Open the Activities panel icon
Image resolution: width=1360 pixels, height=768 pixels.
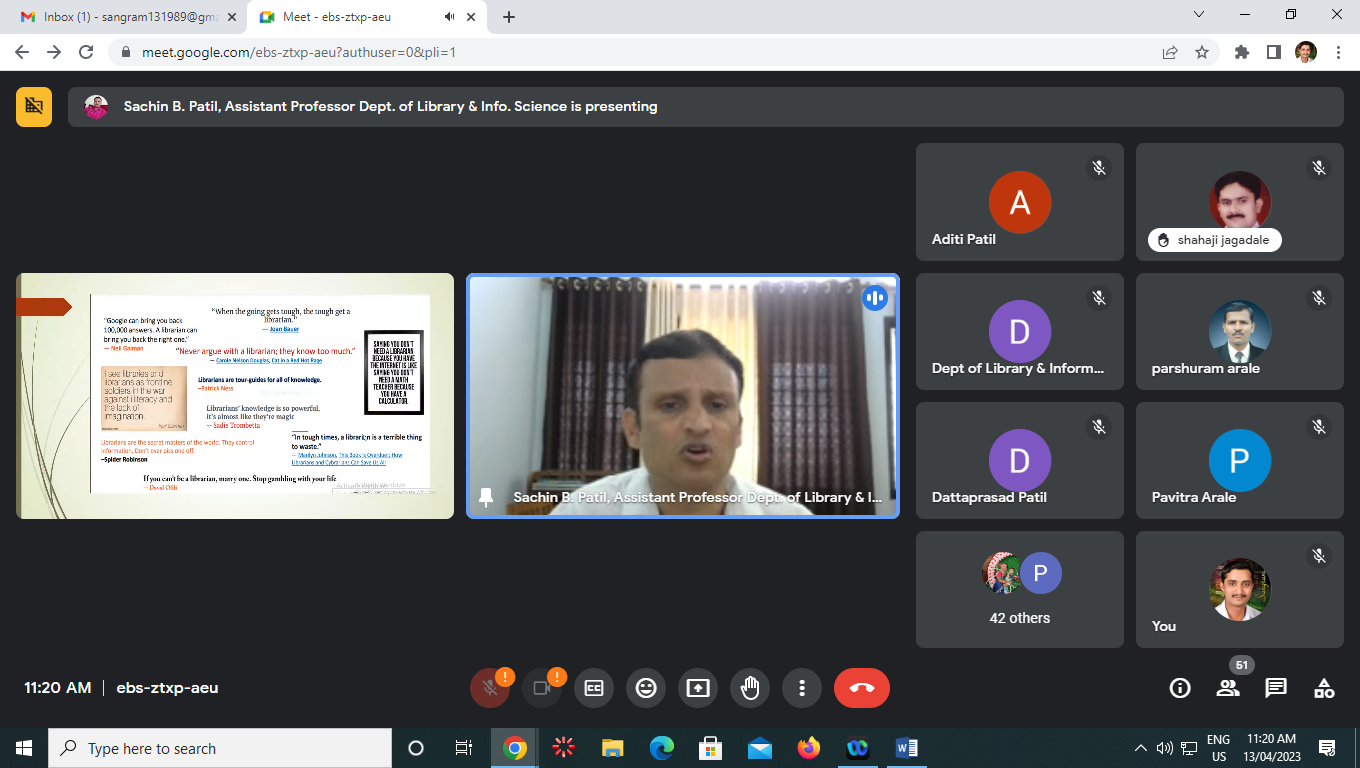(x=1324, y=688)
